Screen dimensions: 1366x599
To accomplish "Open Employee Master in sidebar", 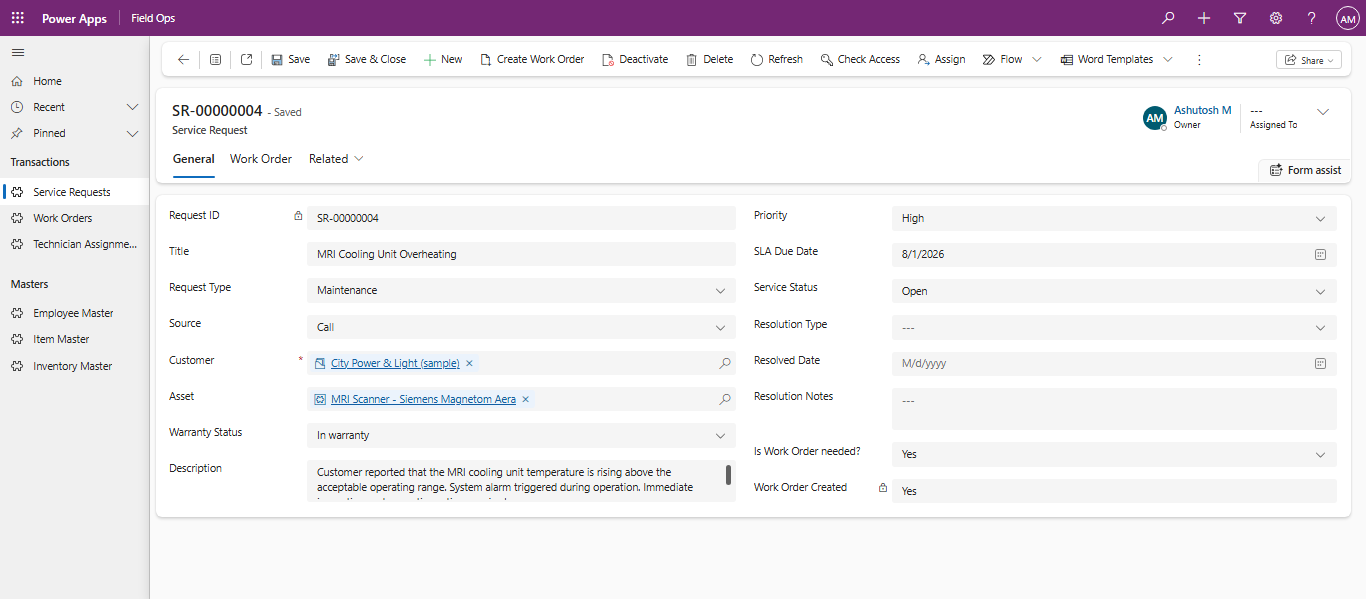I will click(74, 313).
